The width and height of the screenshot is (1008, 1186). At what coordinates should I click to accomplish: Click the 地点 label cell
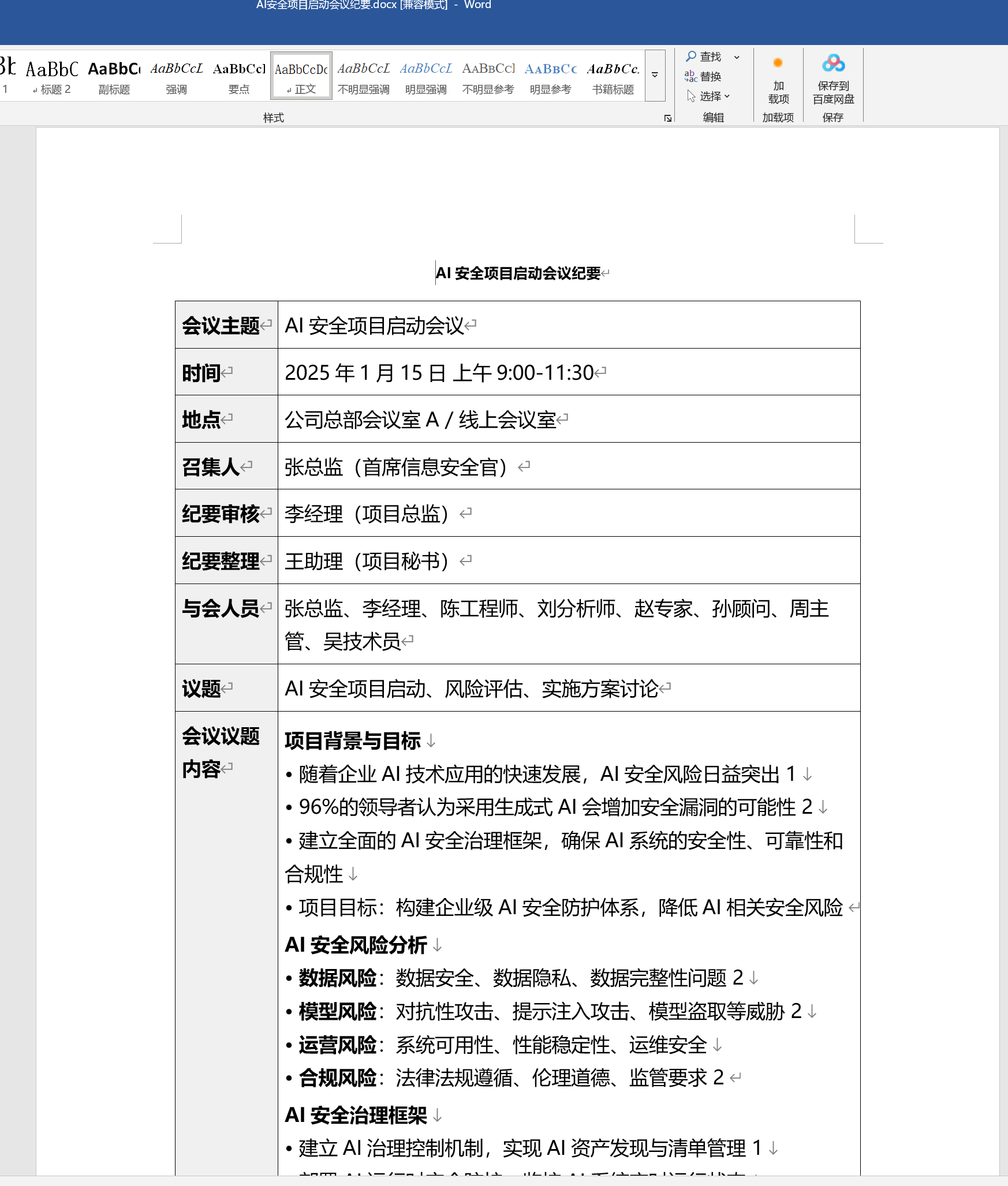click(226, 419)
